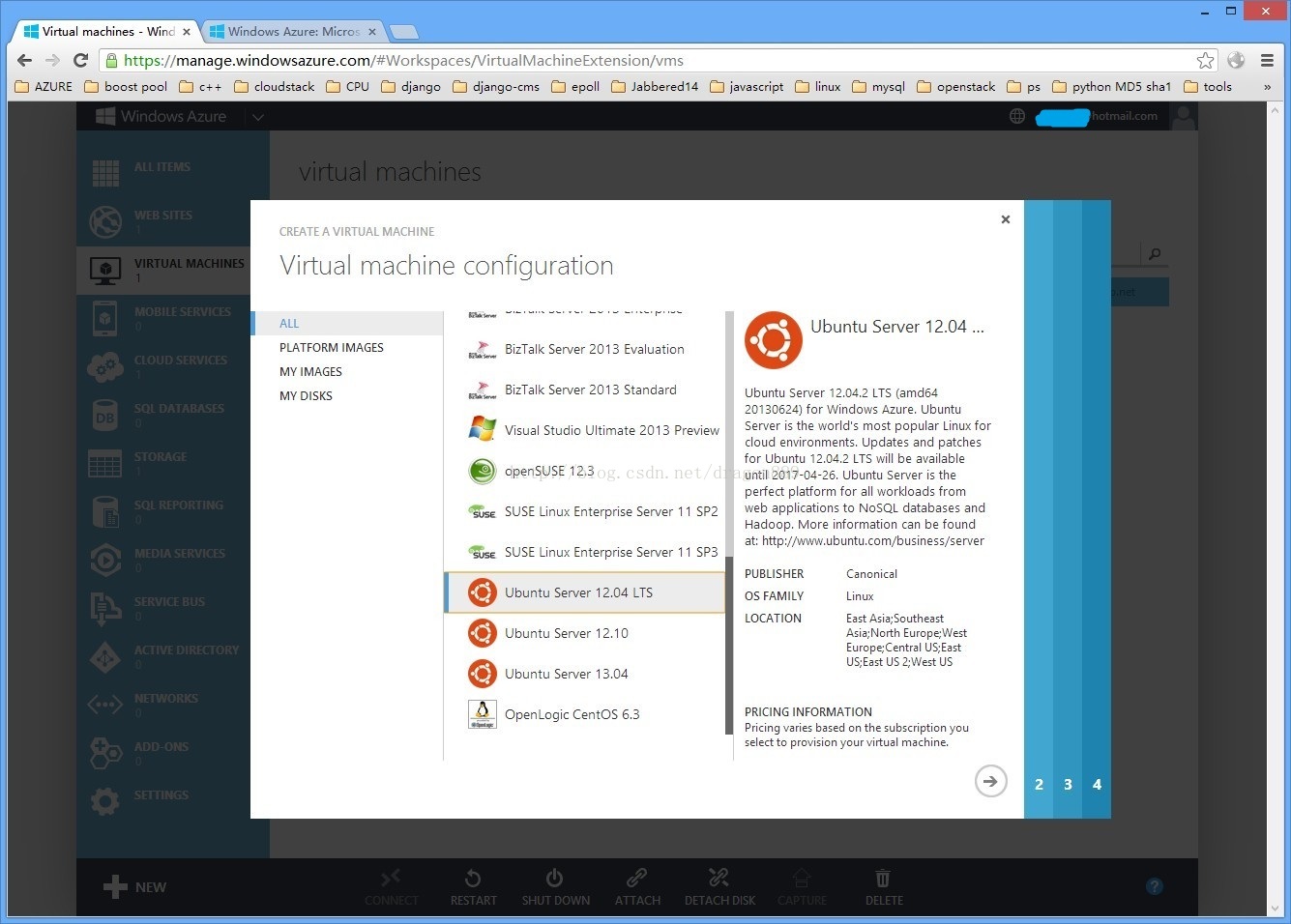Image resolution: width=1291 pixels, height=924 pixels.
Task: Open SQL Databases DB icon
Action: (x=105, y=416)
